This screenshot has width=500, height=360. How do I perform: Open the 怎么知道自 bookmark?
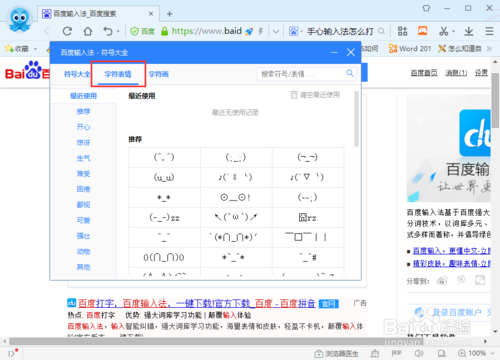pos(460,49)
